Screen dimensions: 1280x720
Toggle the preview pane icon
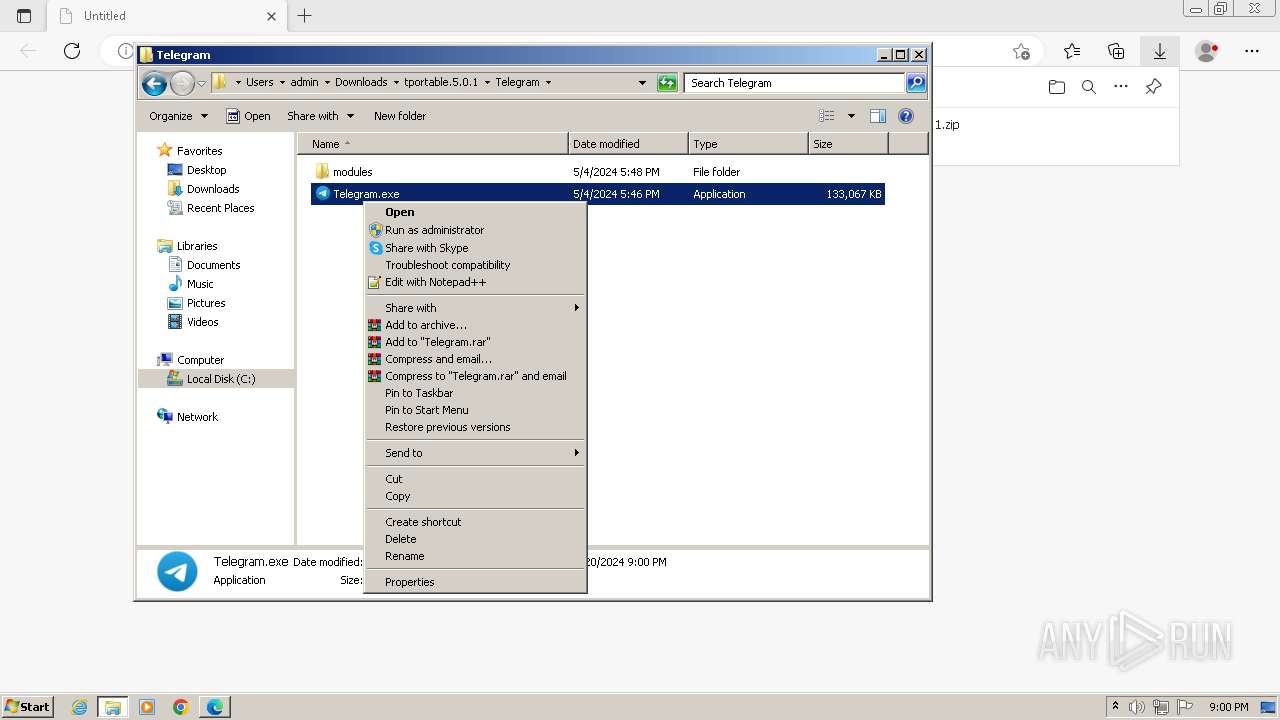(x=877, y=116)
